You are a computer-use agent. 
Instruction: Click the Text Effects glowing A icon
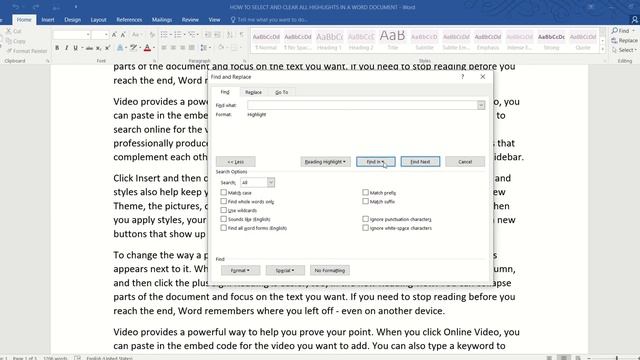pos(120,48)
